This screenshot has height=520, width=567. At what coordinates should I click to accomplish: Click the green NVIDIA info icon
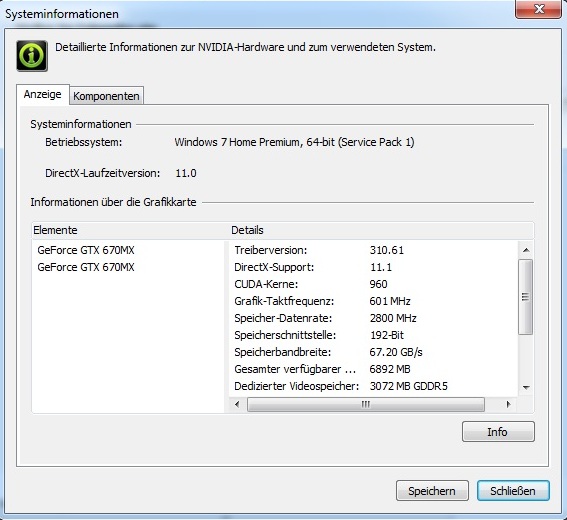32,56
